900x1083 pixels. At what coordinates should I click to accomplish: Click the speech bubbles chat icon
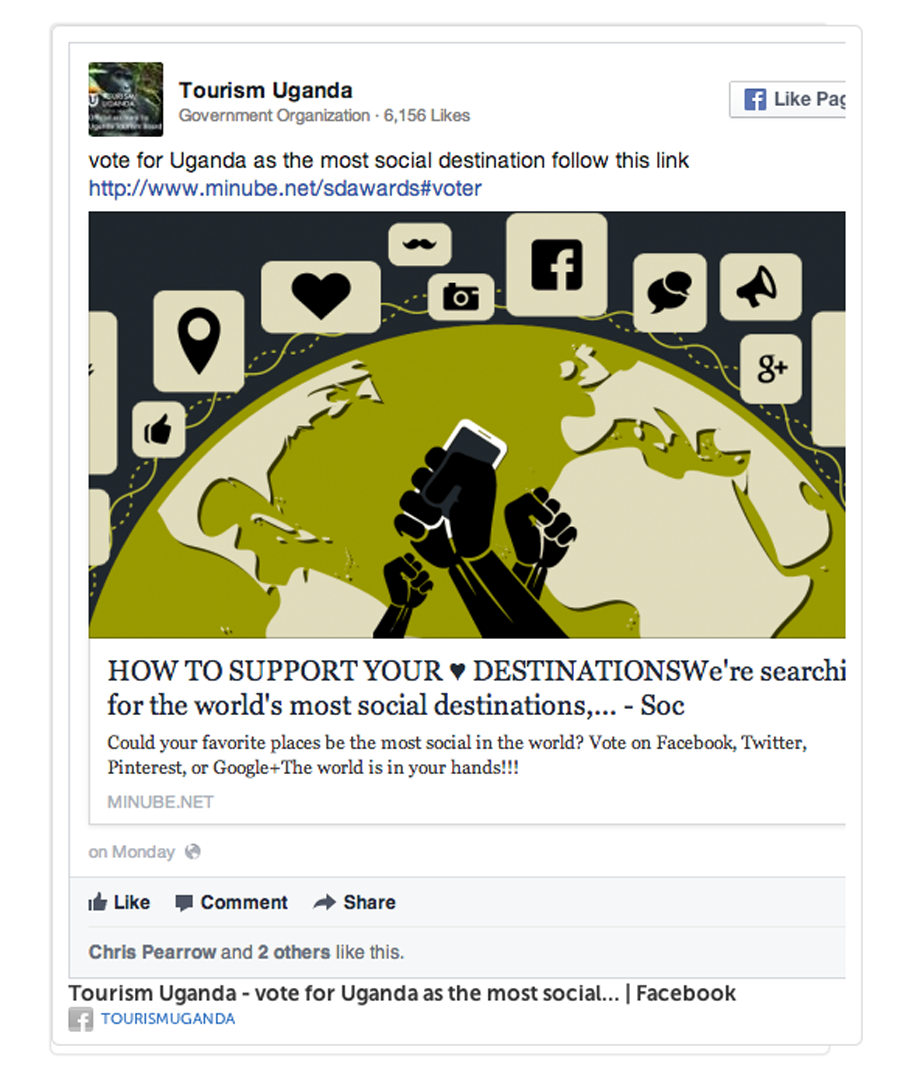(x=669, y=292)
